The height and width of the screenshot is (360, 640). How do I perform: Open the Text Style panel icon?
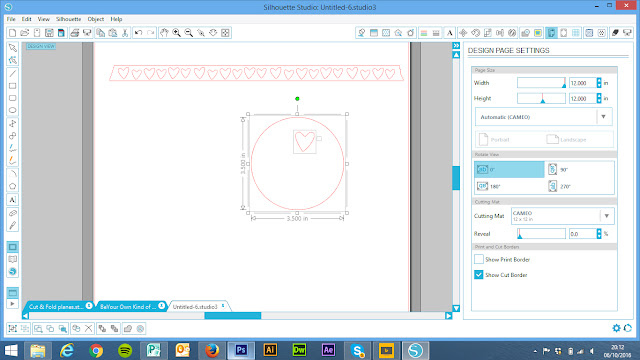tap(449, 33)
